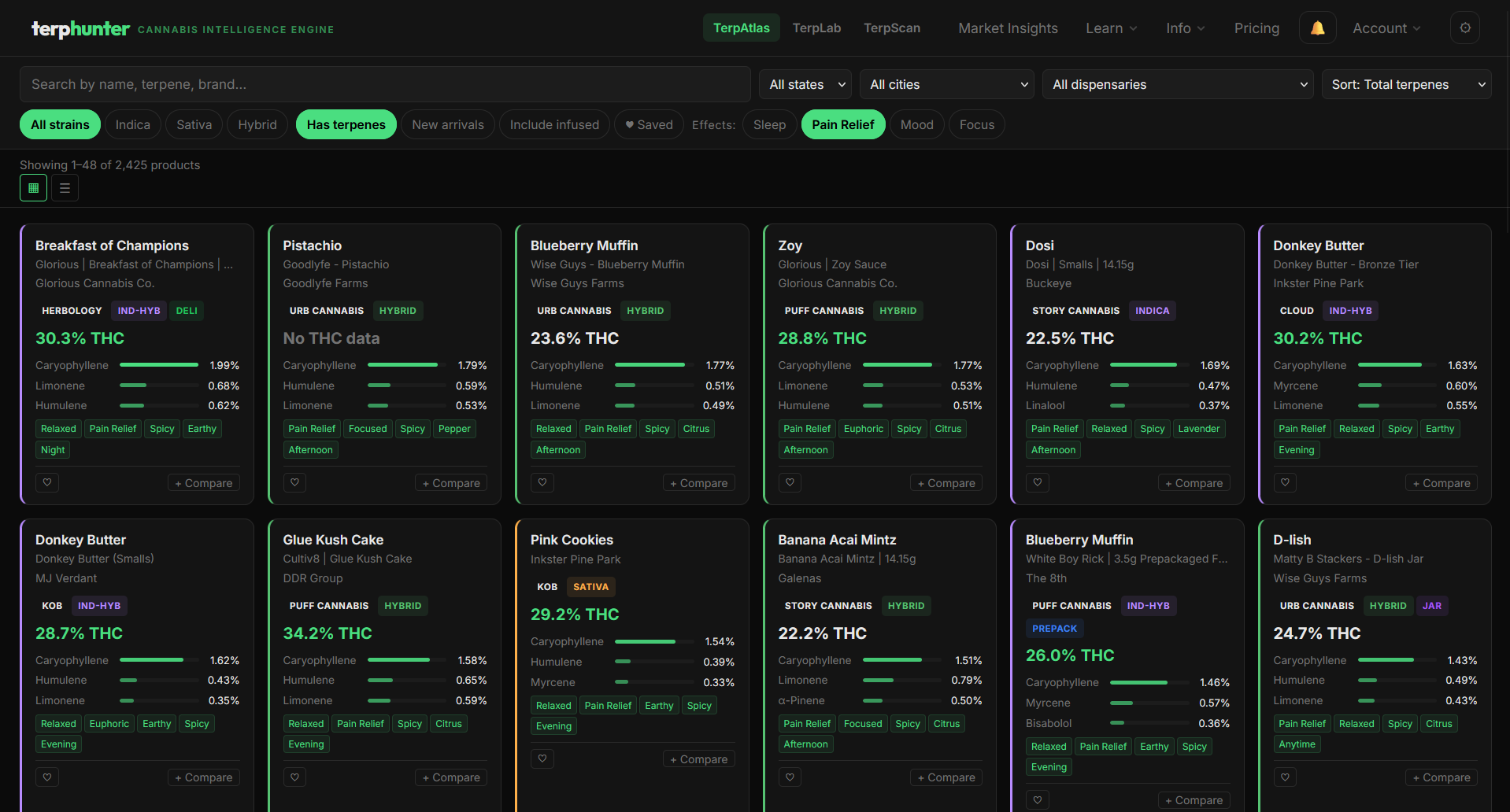Enable the Sleep effect filter
The width and height of the screenshot is (1510, 812).
768,124
